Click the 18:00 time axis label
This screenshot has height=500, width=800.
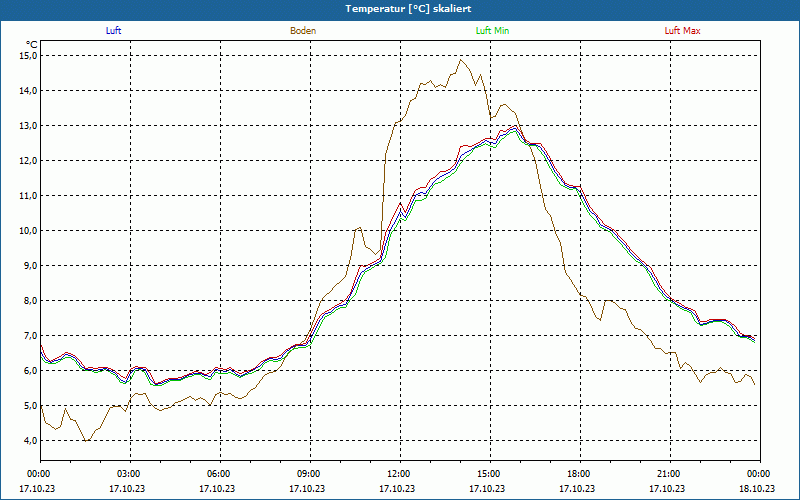(x=580, y=474)
